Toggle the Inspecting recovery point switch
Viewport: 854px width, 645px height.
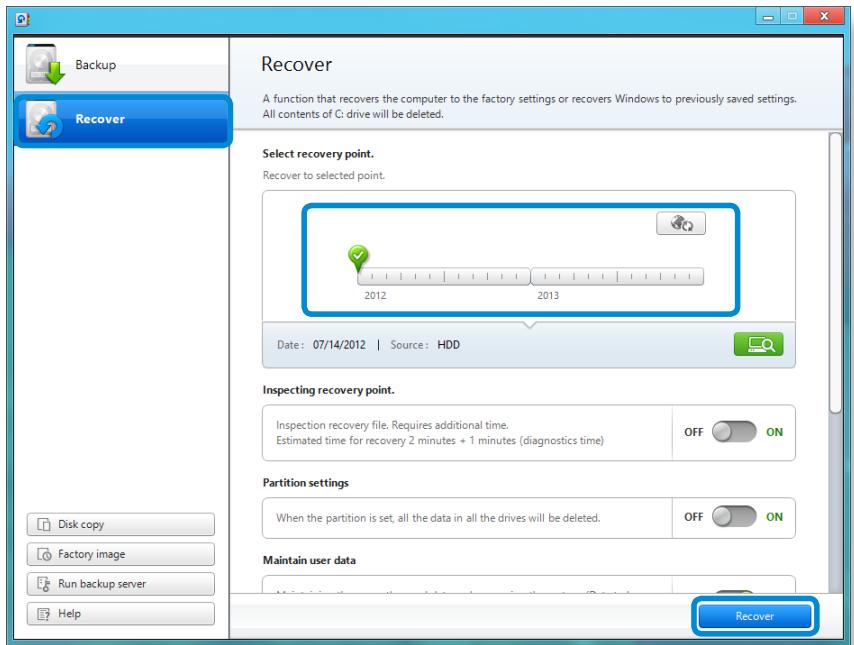(x=736, y=433)
